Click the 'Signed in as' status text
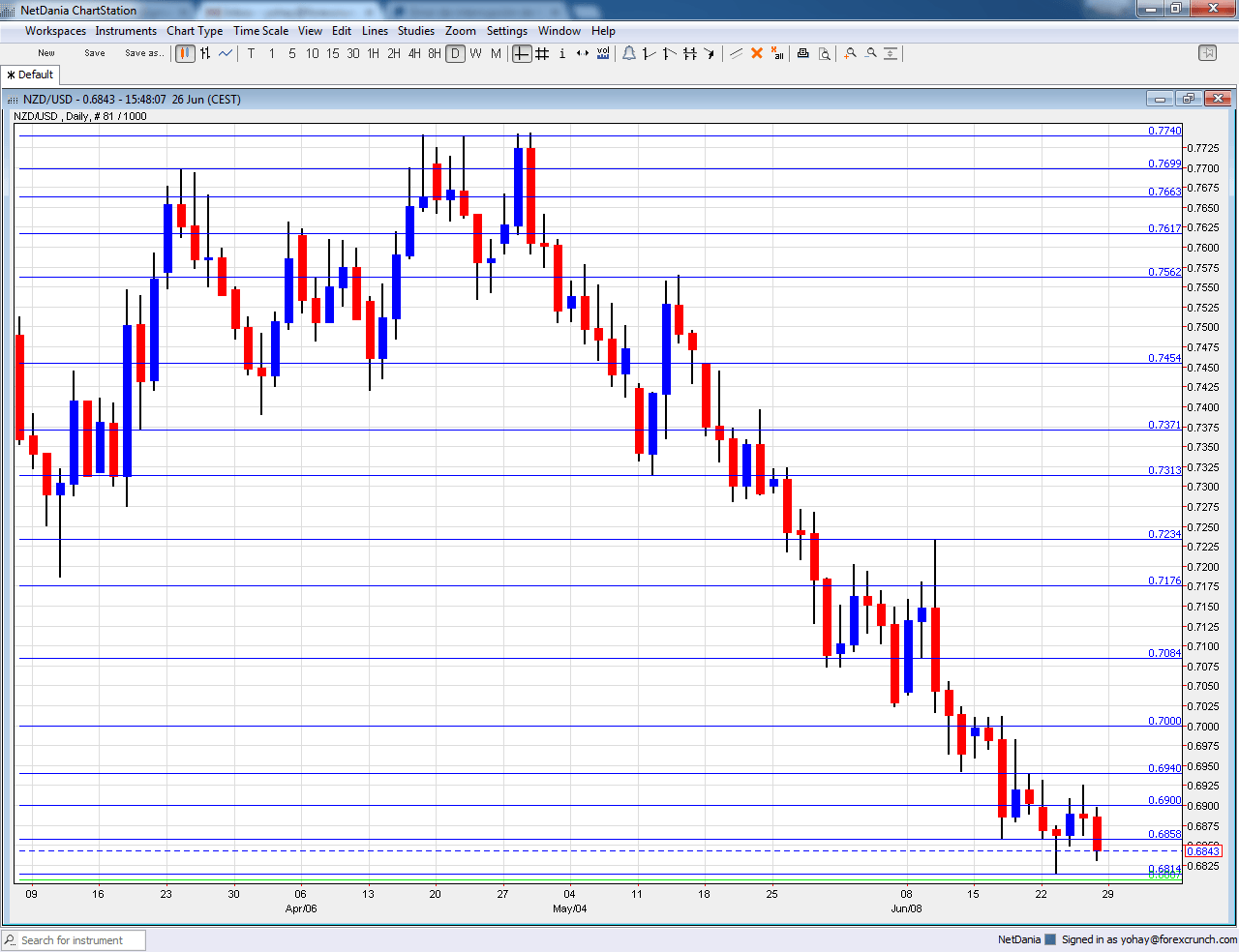 1149,939
